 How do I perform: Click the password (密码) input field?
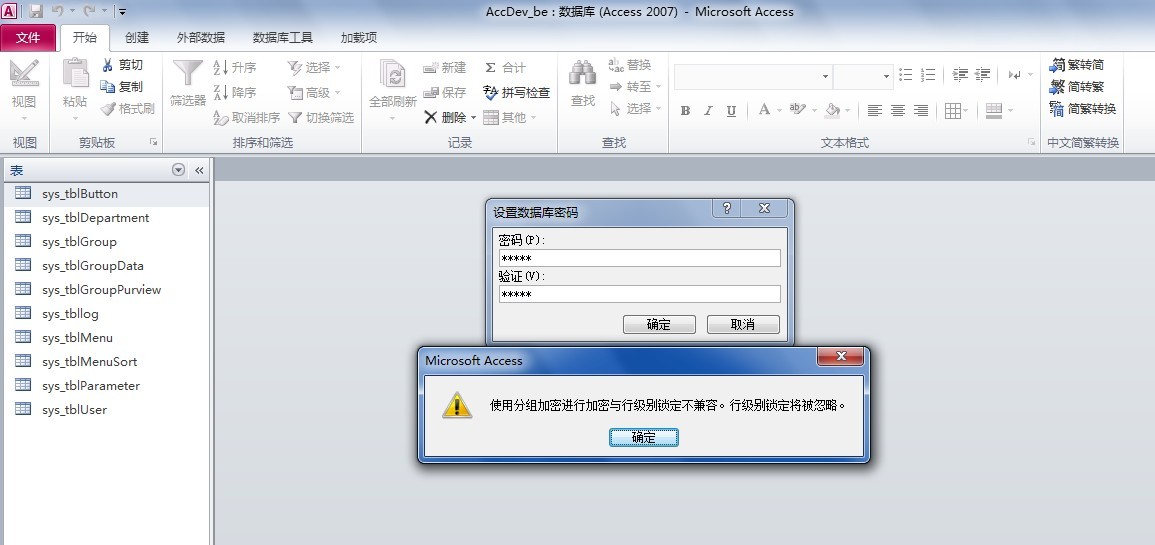[639, 258]
